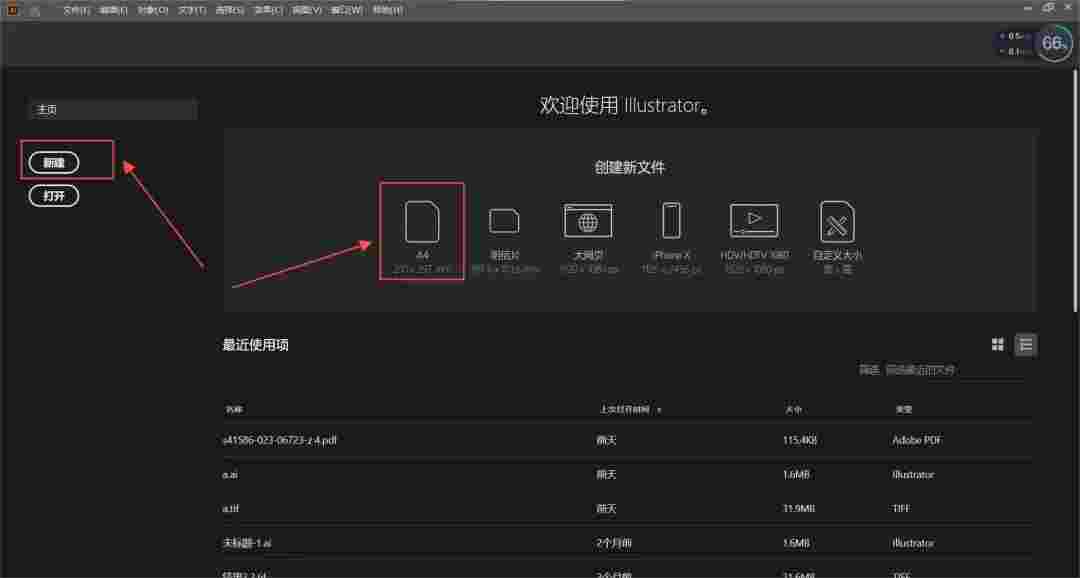Open the 帮助(H) menu
This screenshot has width=1080, height=578.
pyautogui.click(x=388, y=10)
